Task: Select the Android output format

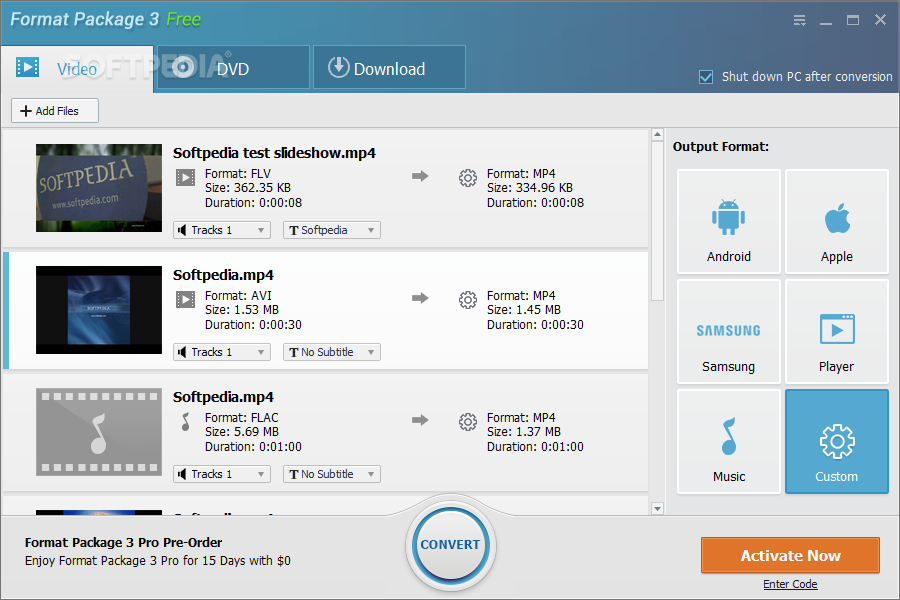Action: (728, 221)
